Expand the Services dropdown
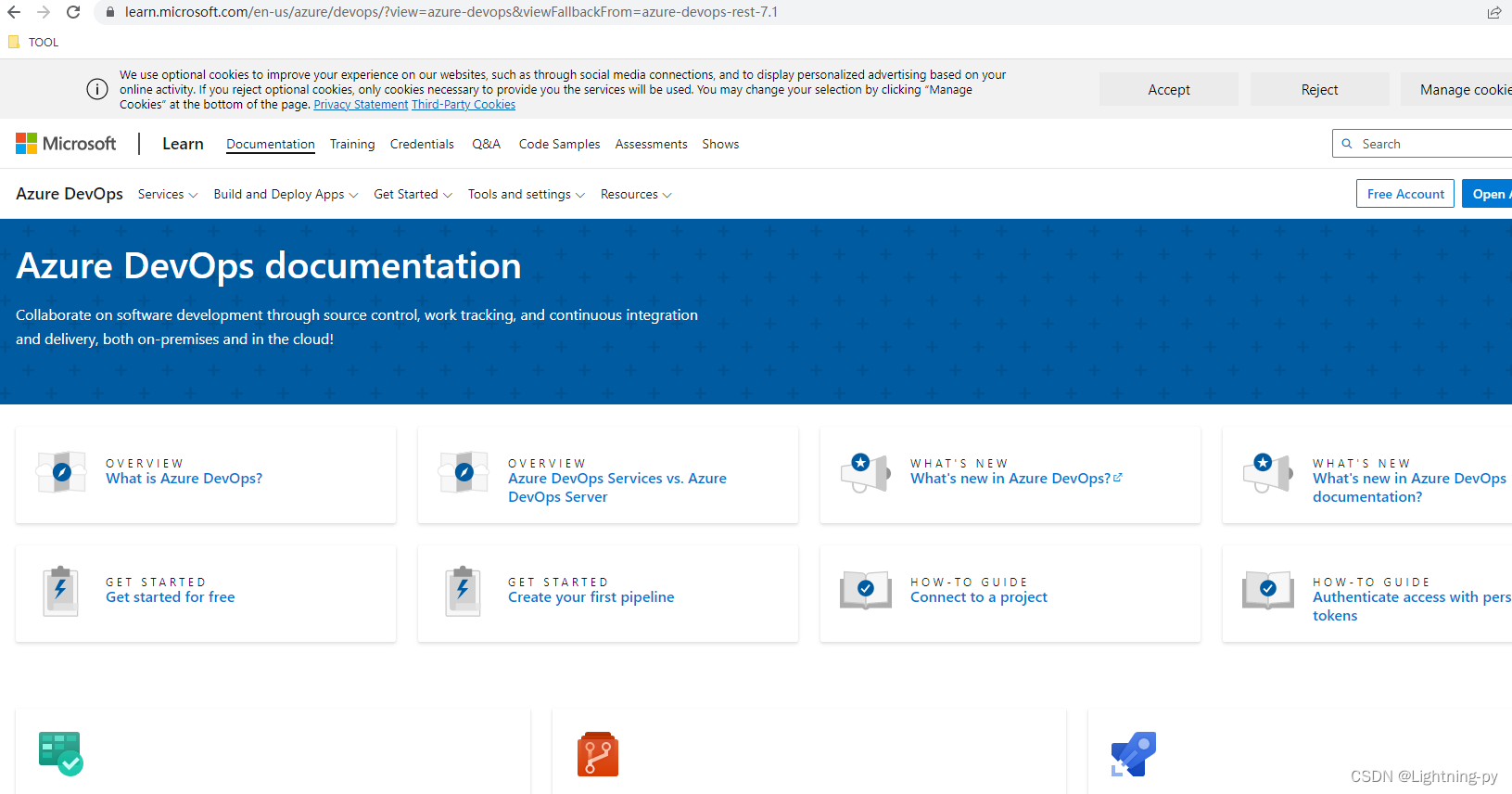 tap(168, 194)
